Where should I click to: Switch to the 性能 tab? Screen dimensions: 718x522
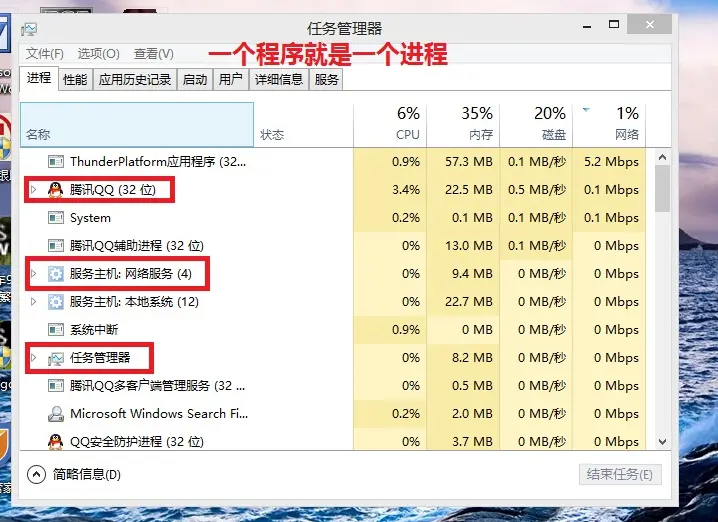pos(76,80)
